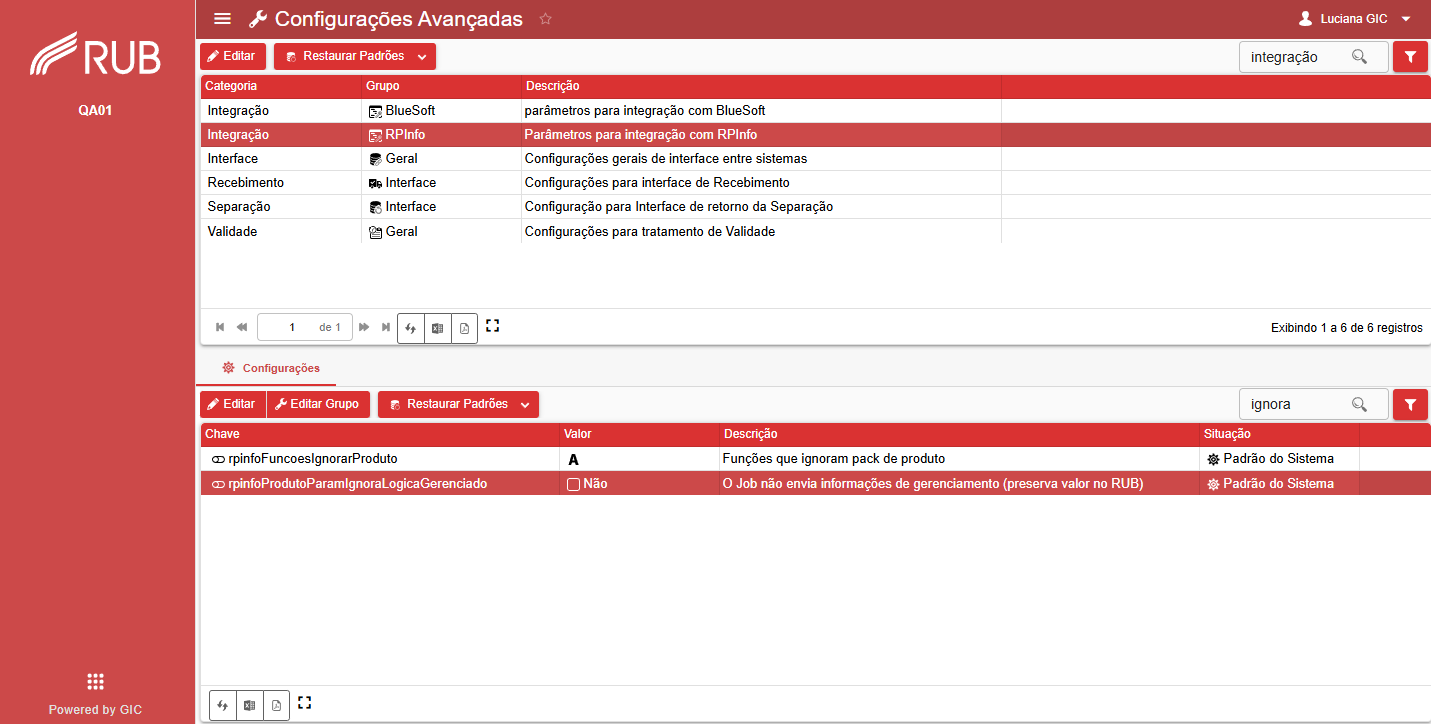Go to next page in upper grid pager
The image size is (1431, 724).
[364, 327]
